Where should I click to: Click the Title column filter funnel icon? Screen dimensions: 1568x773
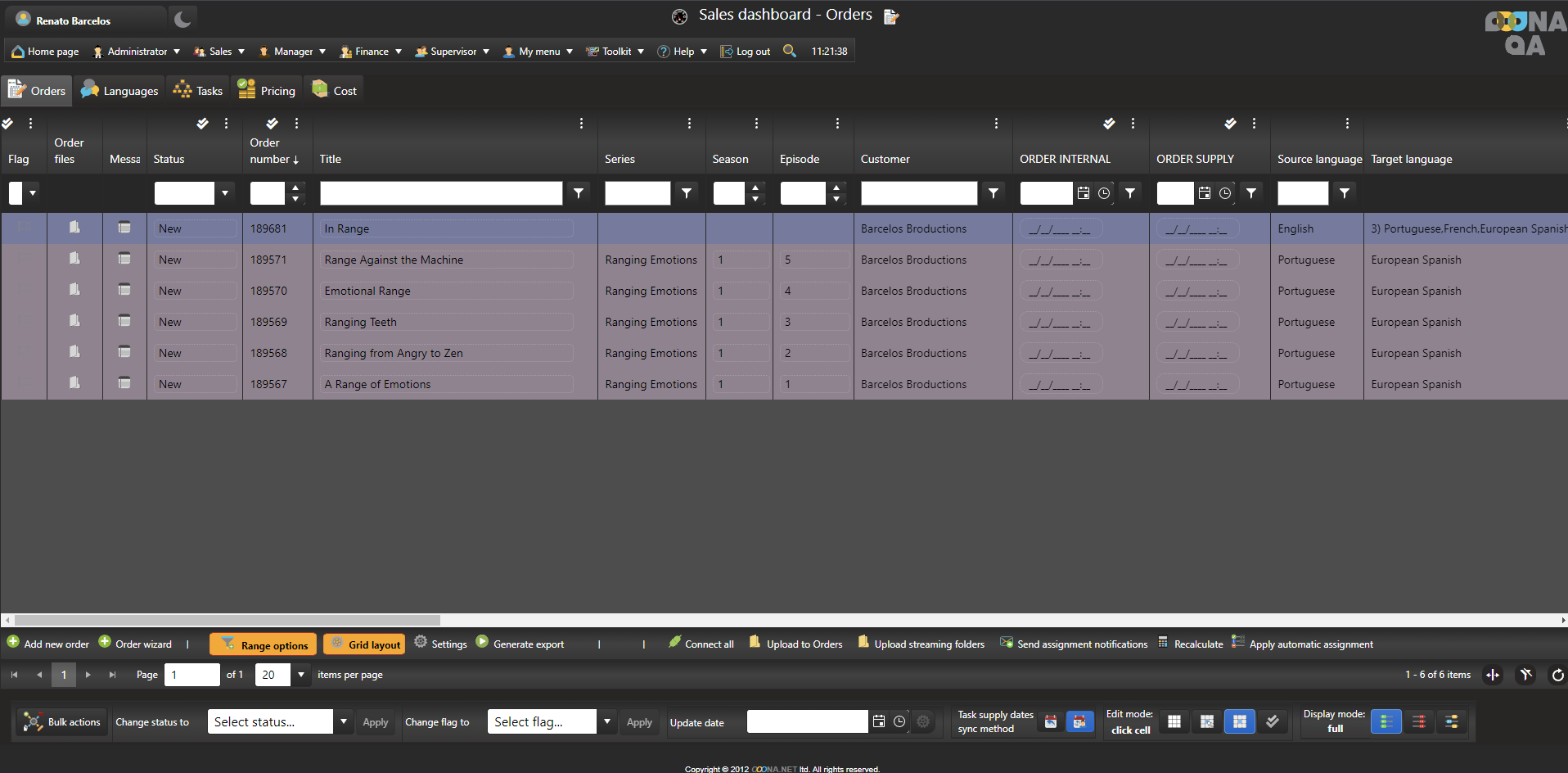tap(579, 193)
